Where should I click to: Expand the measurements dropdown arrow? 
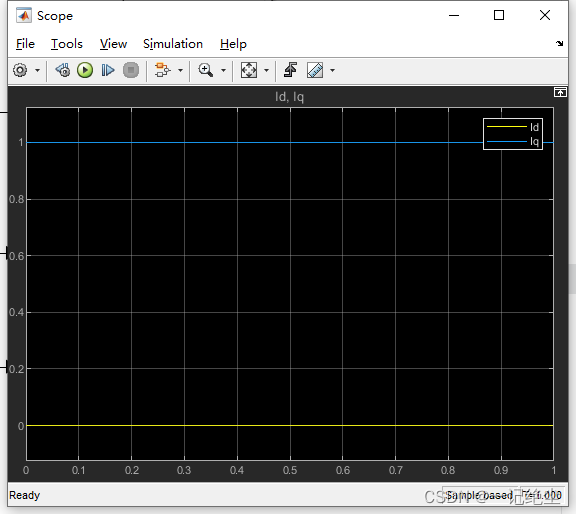point(332,70)
